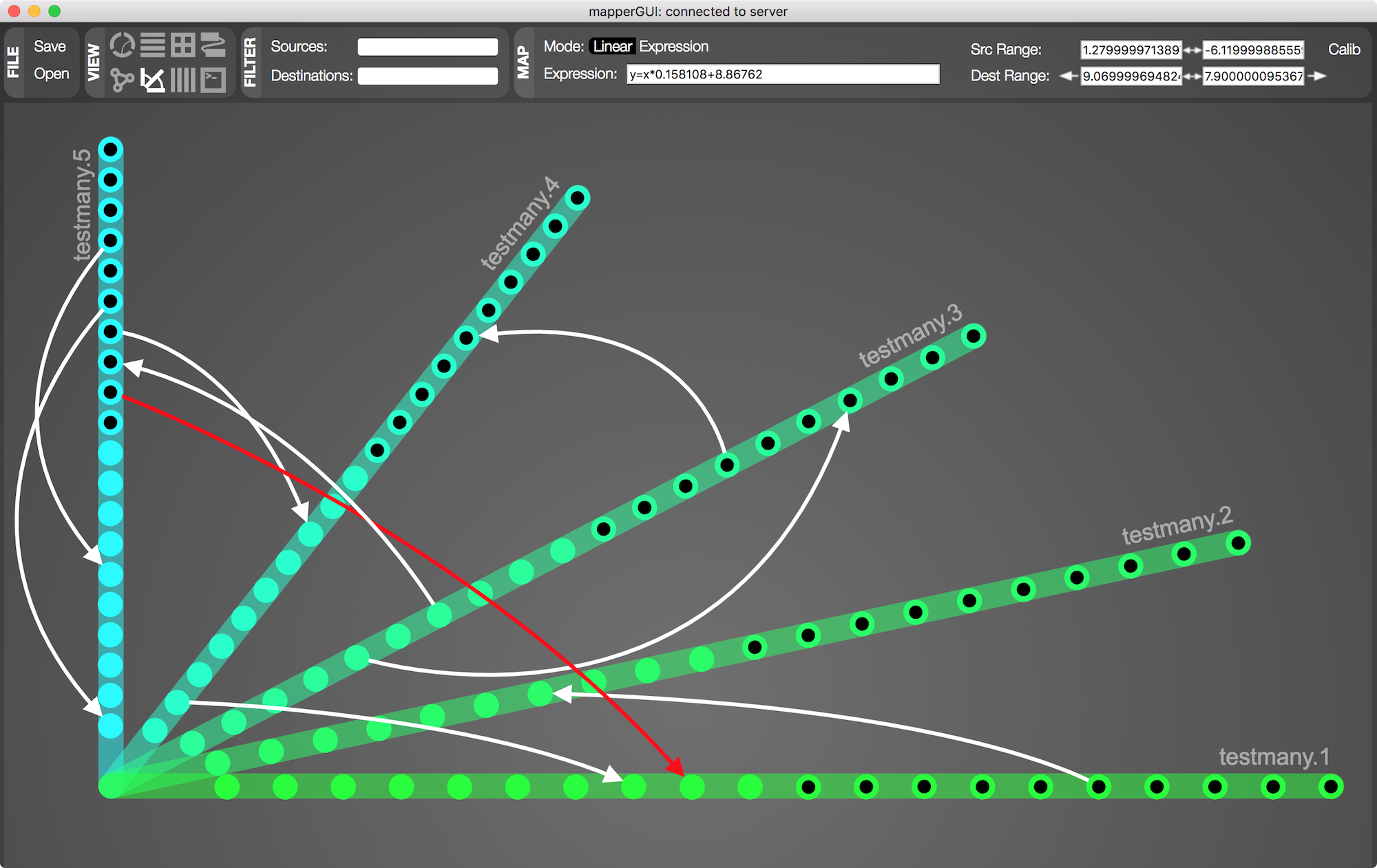Open the grid view icon

click(x=183, y=45)
